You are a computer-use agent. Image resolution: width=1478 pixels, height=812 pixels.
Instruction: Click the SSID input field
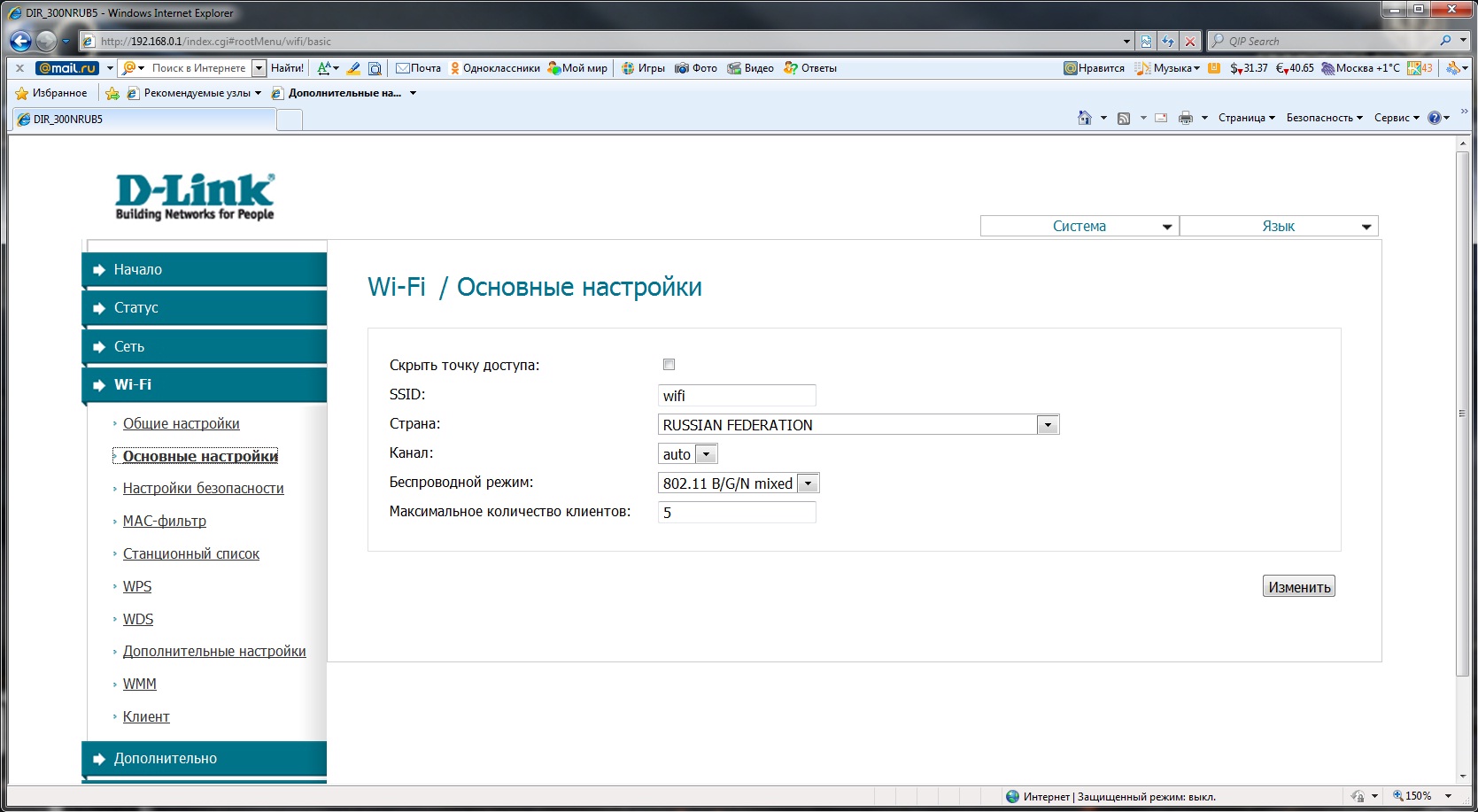pos(737,396)
